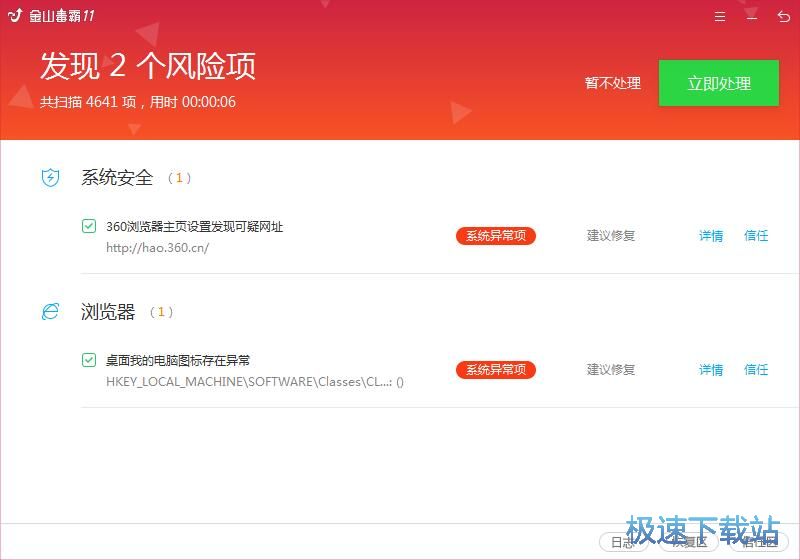This screenshot has width=800, height=560.
Task: Open 详情 for the 桌面我的电脑图标 item
Action: (x=711, y=369)
